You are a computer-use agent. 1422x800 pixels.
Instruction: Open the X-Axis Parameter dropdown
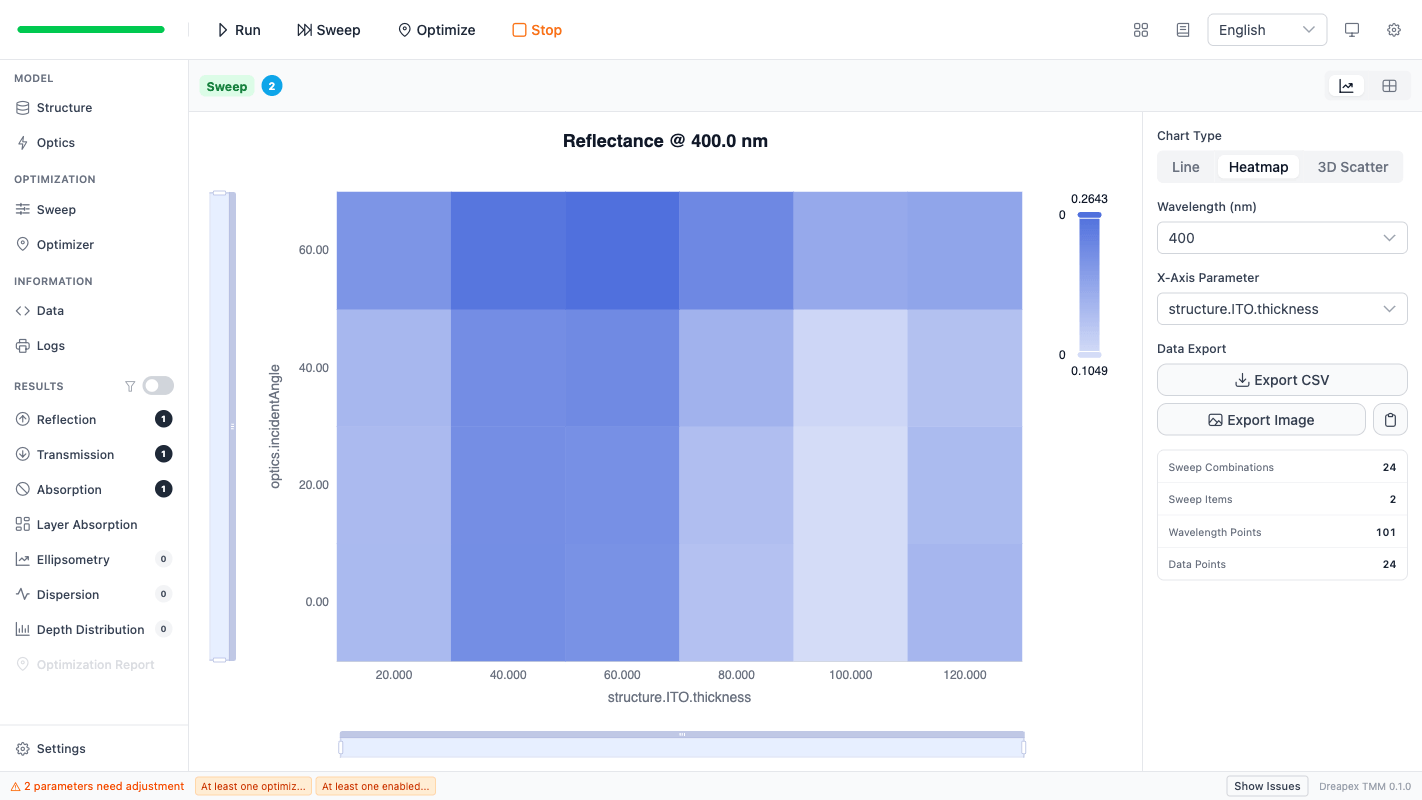(1281, 308)
